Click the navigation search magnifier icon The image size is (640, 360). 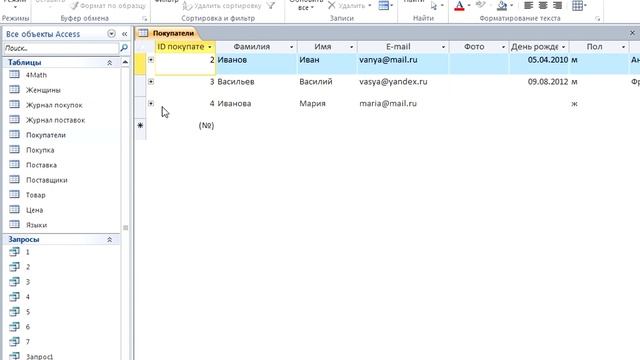click(x=124, y=48)
